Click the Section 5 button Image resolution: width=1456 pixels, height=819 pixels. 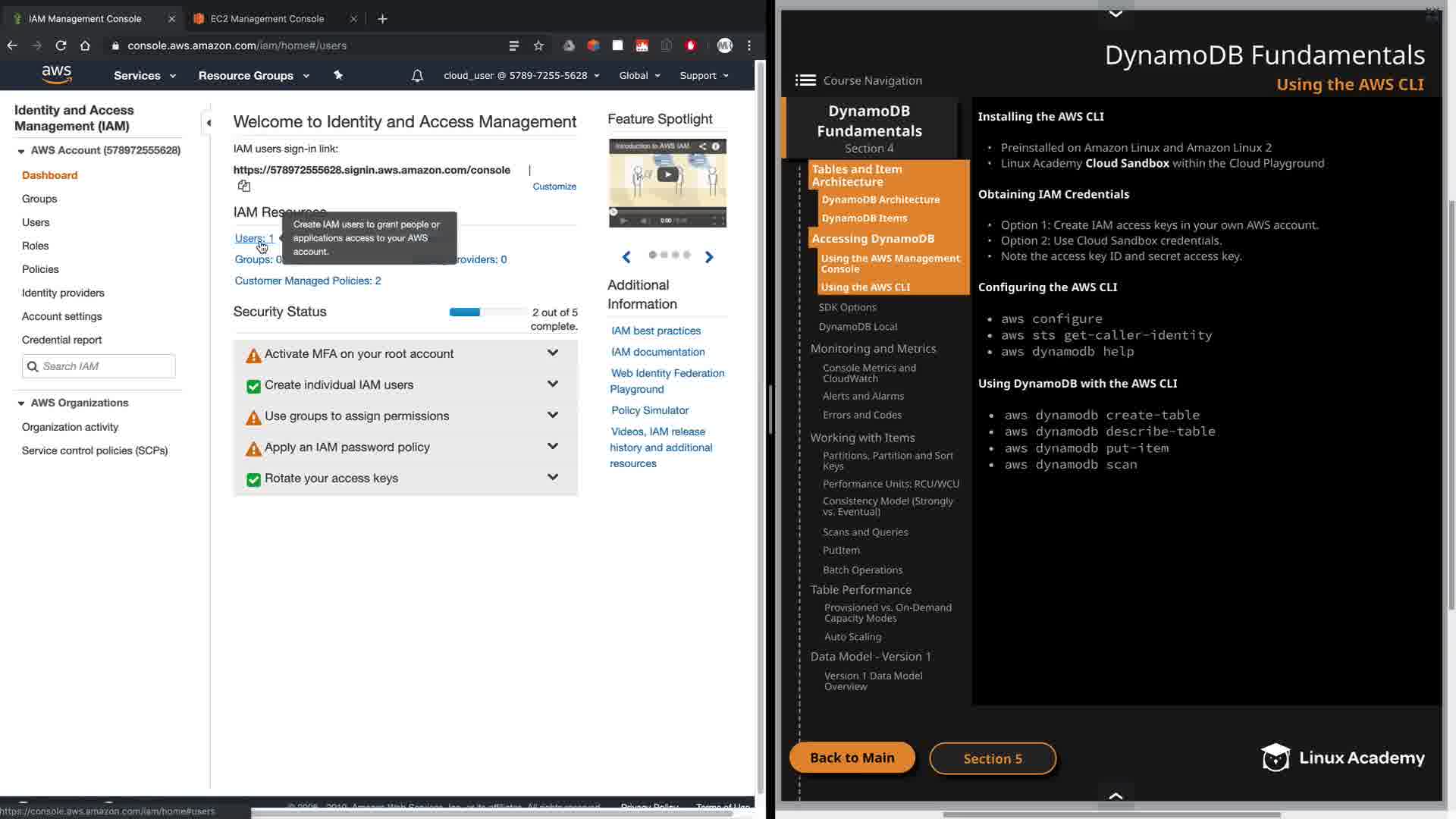click(992, 758)
